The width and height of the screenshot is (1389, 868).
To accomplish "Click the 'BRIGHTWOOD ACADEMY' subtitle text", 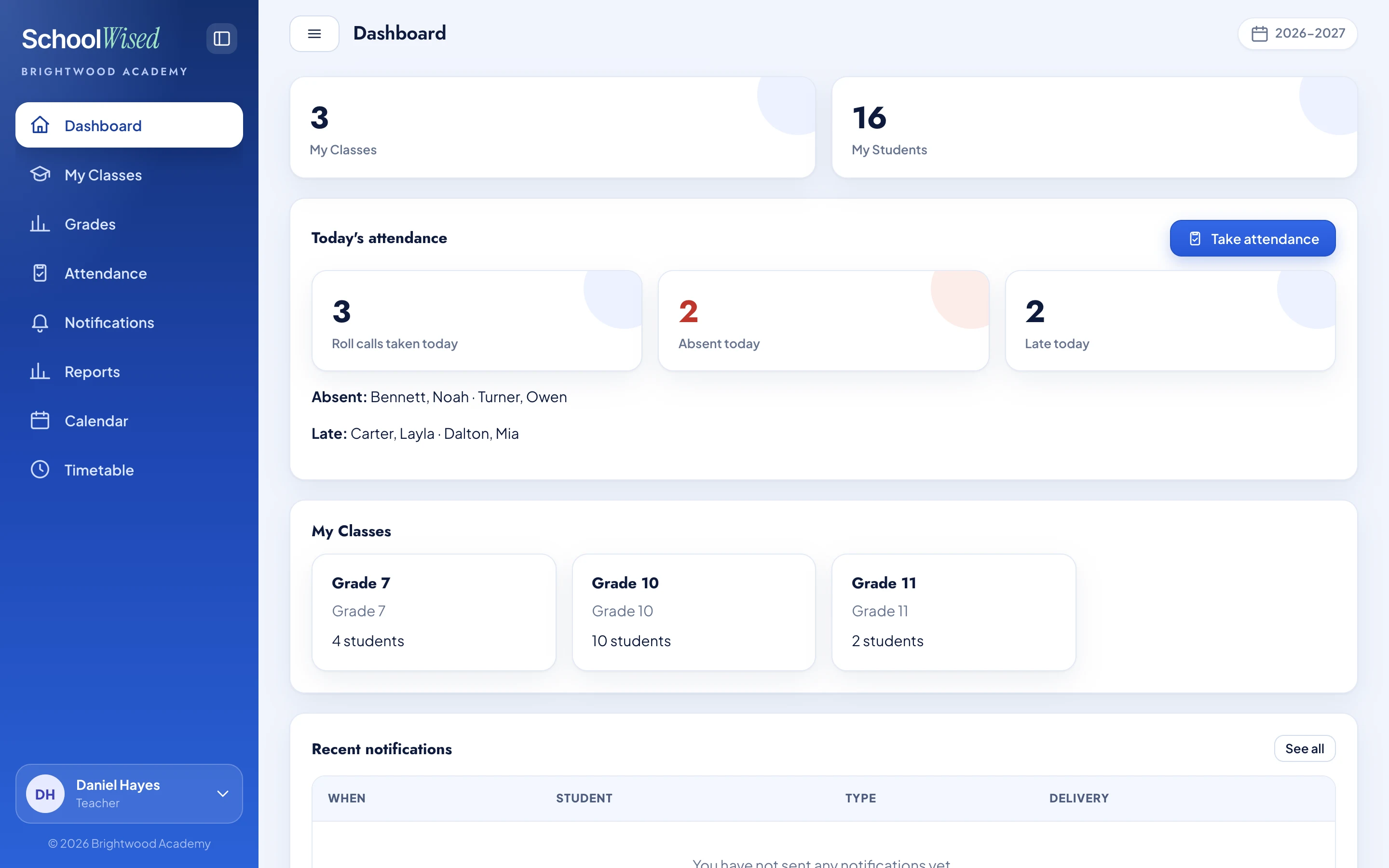I will pos(105,71).
